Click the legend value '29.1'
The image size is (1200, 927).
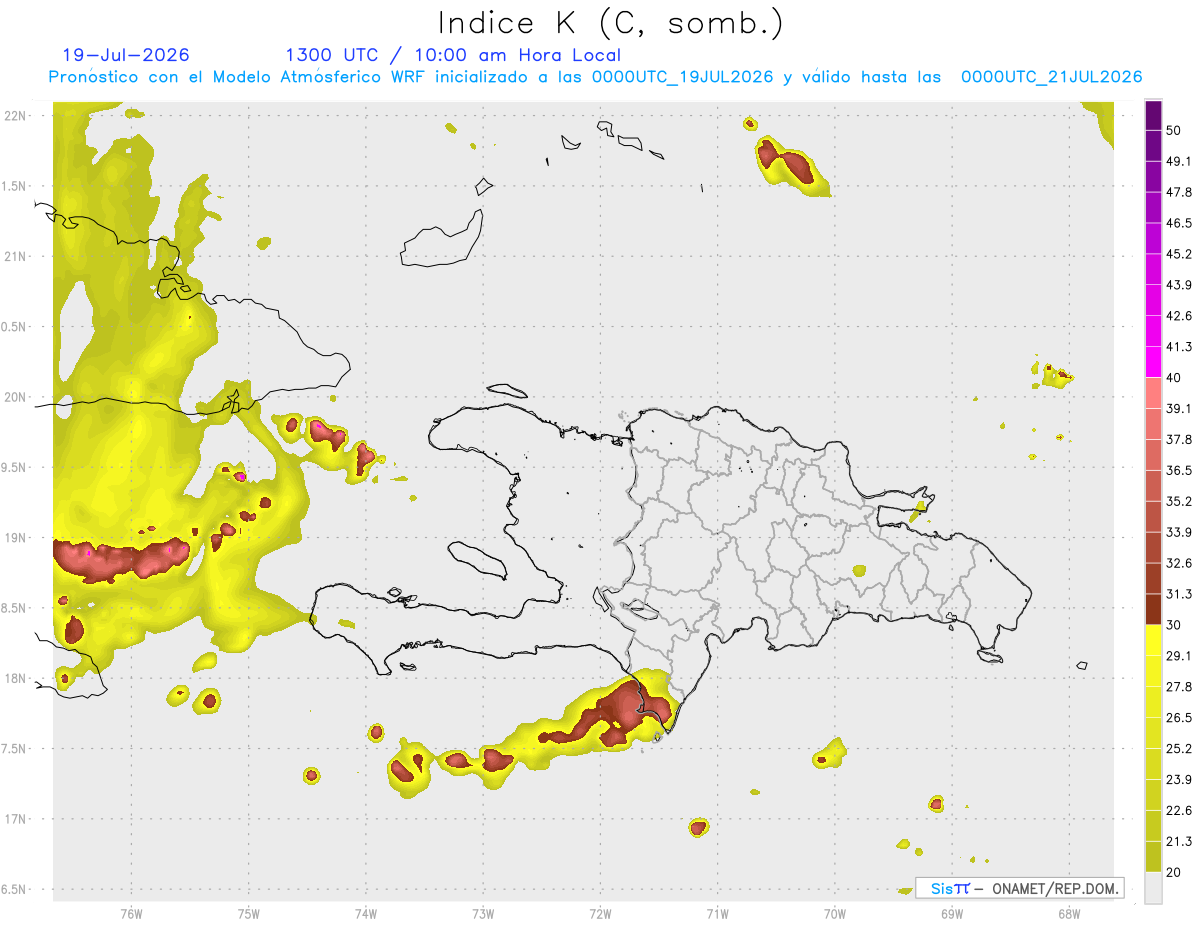click(1179, 656)
